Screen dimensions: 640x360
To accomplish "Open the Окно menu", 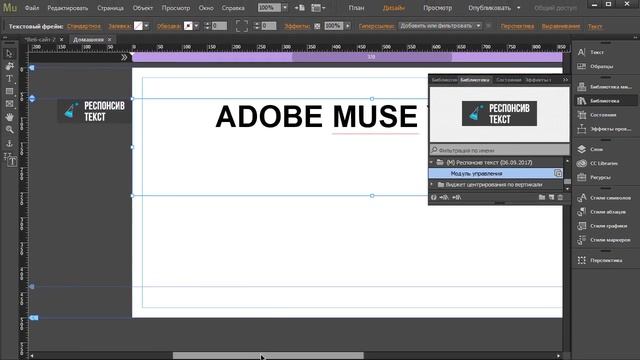I will coord(206,8).
